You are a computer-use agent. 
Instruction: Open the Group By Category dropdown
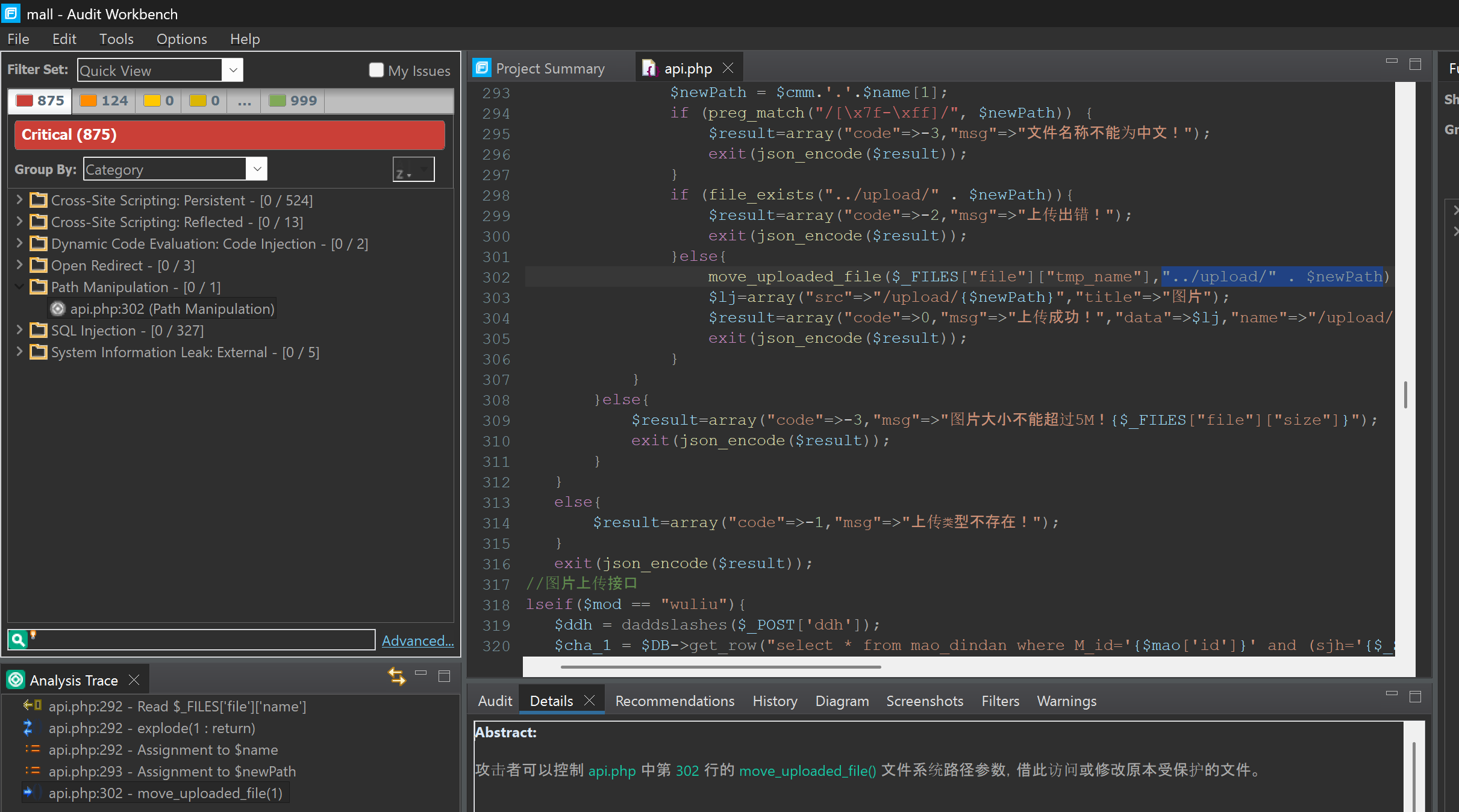257,169
